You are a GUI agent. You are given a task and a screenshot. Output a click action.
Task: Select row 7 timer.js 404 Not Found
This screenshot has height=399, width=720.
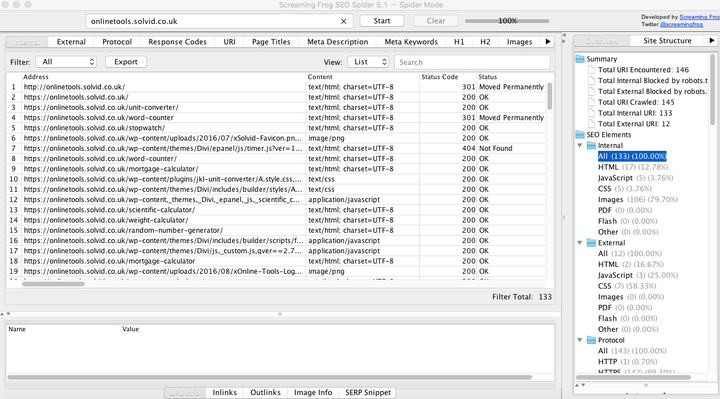click(x=276, y=148)
